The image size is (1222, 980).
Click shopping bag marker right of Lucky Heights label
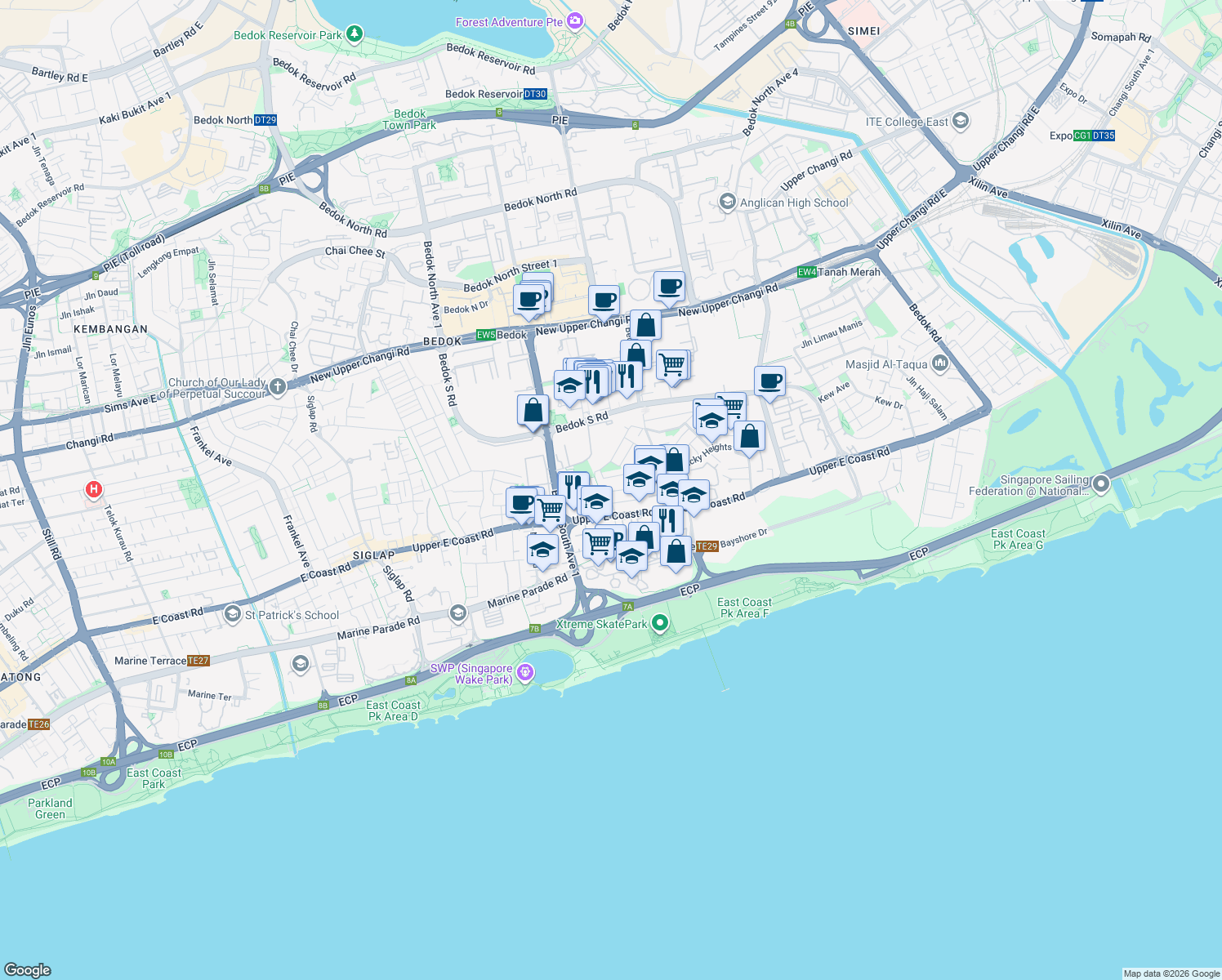pos(749,437)
